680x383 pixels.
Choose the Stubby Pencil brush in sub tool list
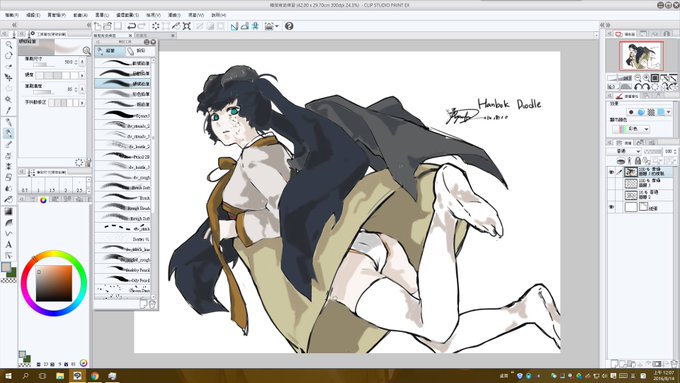(123, 269)
